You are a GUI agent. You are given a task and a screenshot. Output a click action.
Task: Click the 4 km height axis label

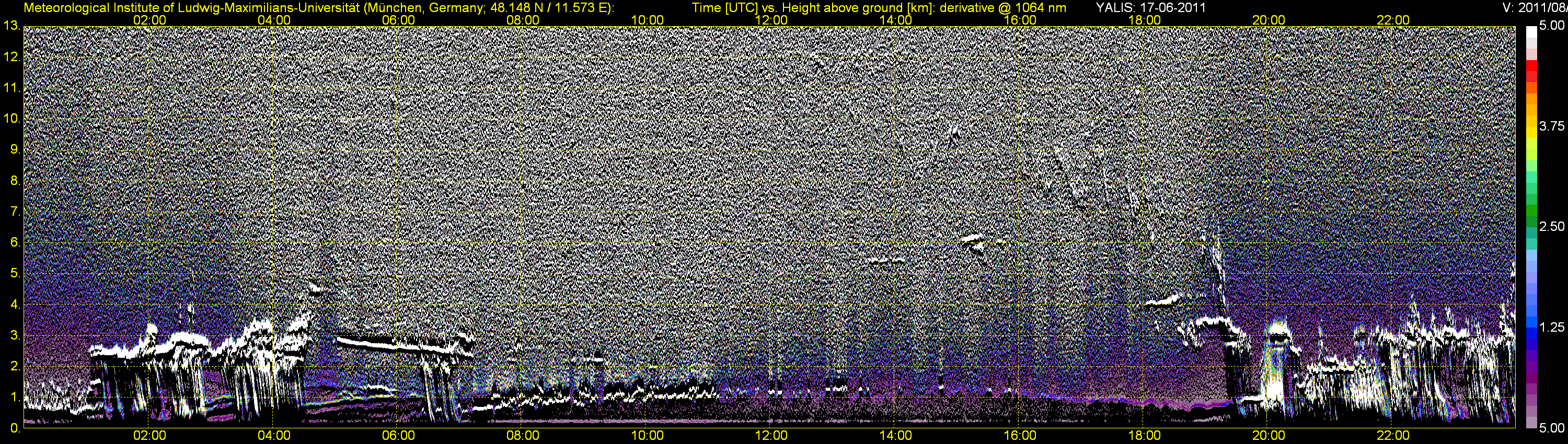pos(15,305)
